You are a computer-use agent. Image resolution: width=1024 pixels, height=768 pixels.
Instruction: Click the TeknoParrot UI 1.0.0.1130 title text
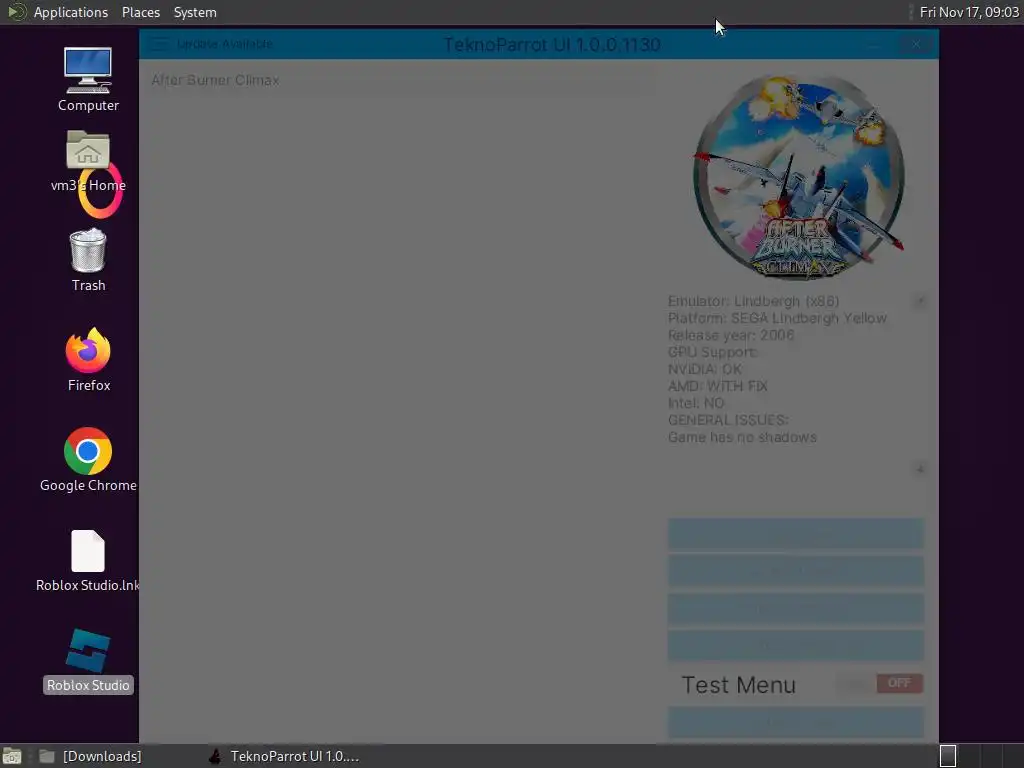point(552,44)
